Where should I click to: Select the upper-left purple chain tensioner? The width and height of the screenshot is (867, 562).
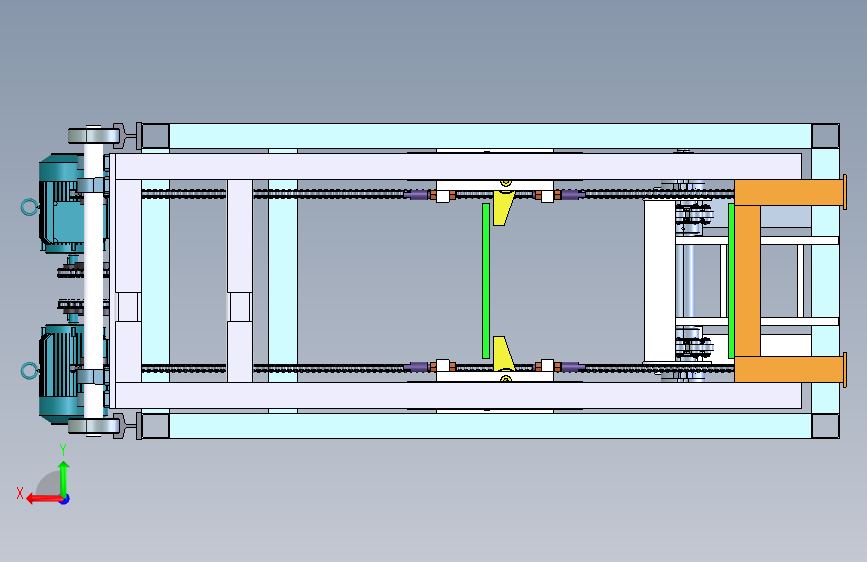tap(416, 195)
